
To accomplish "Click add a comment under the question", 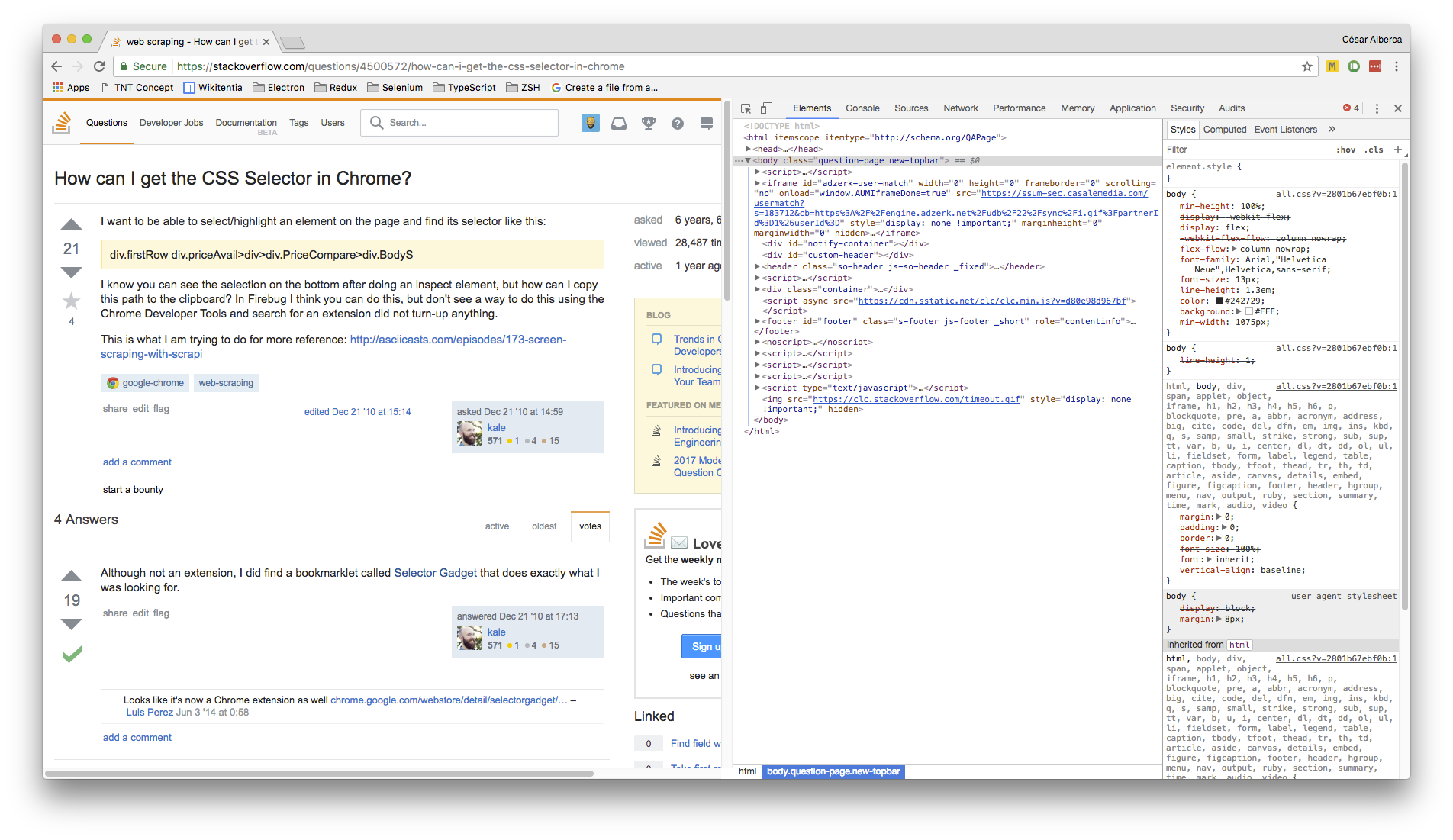I will click(137, 462).
